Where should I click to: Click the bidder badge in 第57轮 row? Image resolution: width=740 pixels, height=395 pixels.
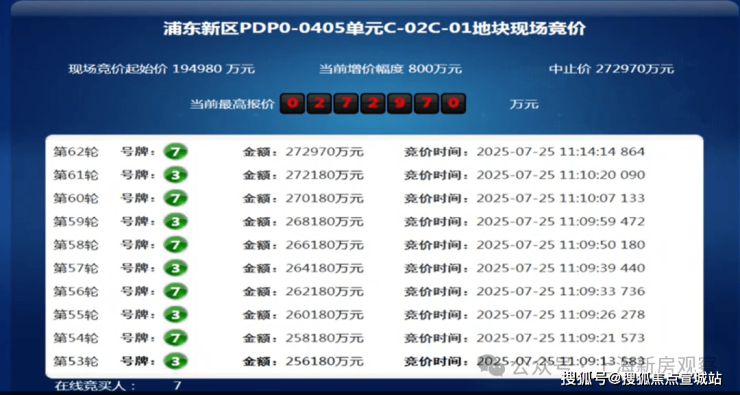click(176, 268)
